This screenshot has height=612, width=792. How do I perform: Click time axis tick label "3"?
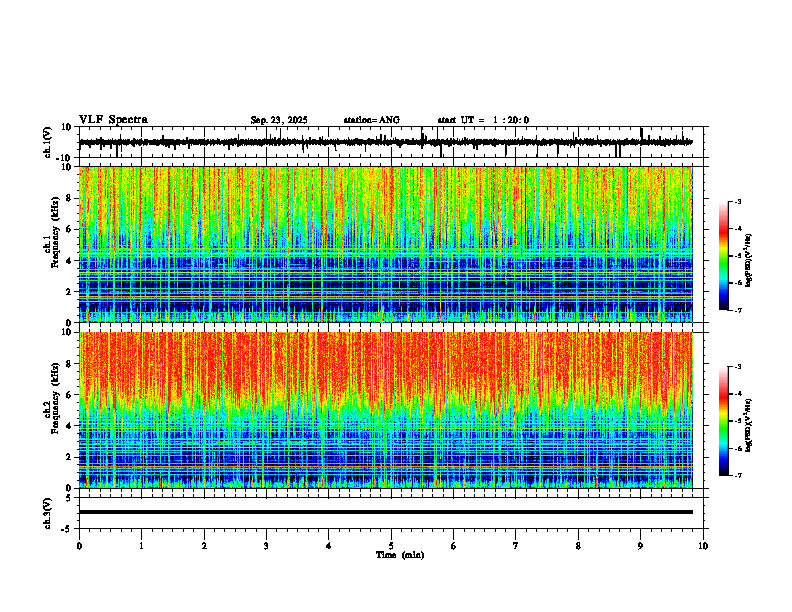point(266,546)
